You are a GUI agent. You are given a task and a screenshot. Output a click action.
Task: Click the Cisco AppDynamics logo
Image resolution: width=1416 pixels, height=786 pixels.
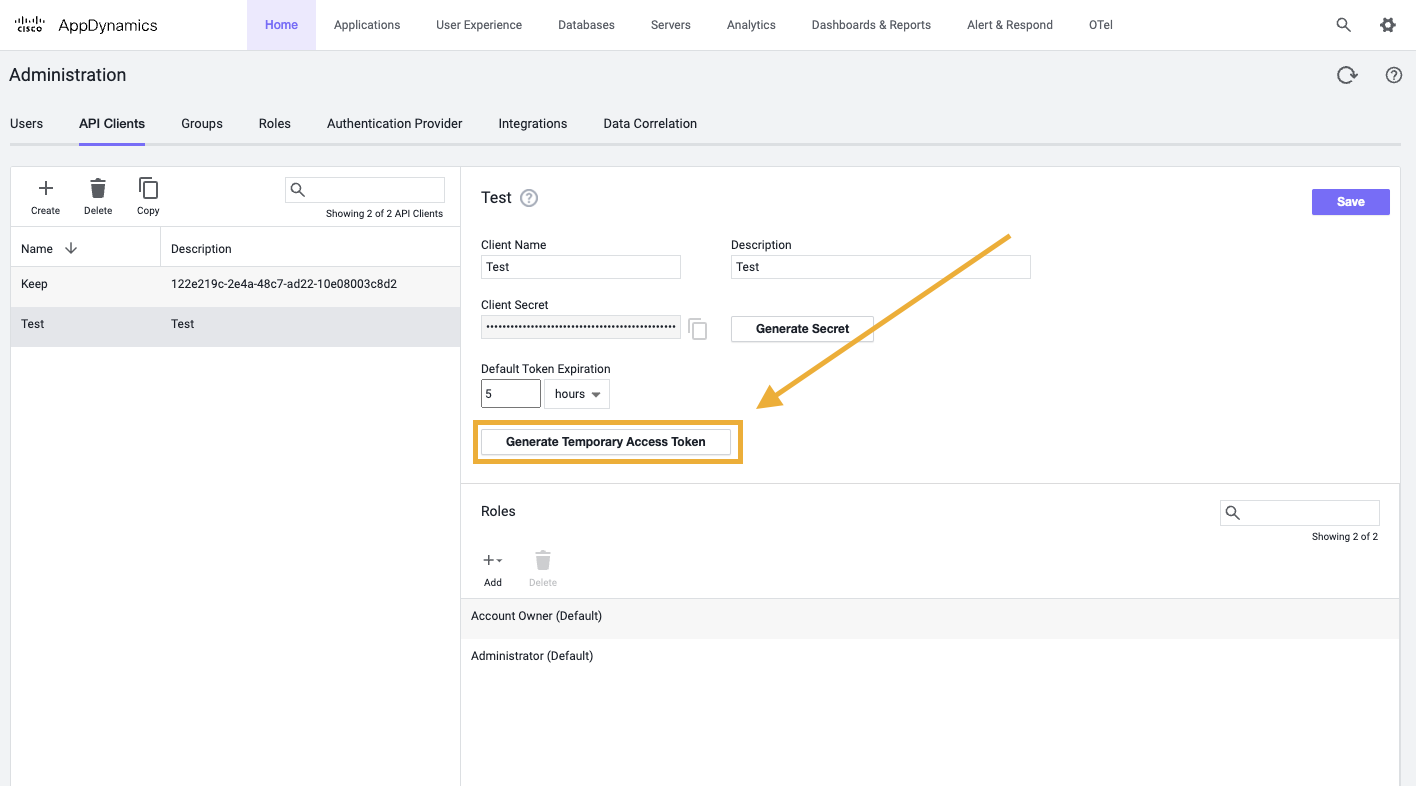click(x=87, y=25)
